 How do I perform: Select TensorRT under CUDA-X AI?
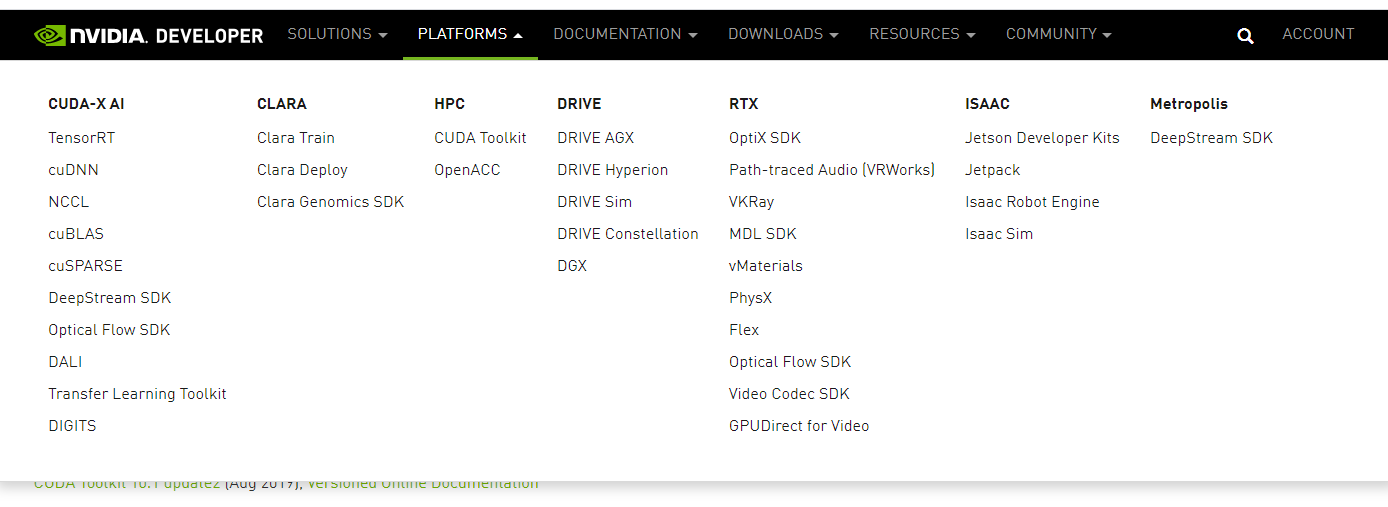[x=82, y=138]
